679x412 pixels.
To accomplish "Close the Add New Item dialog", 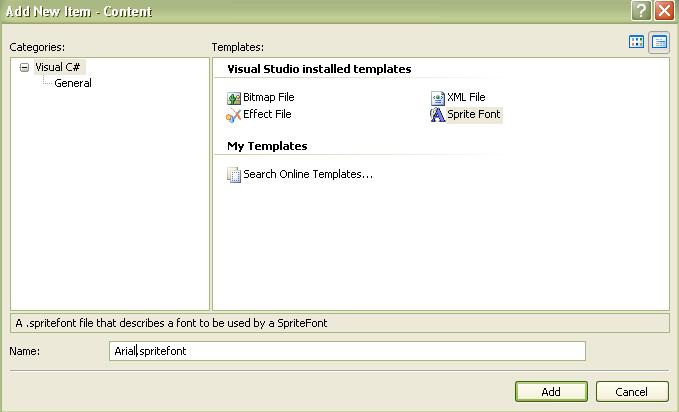I will pos(664,11).
